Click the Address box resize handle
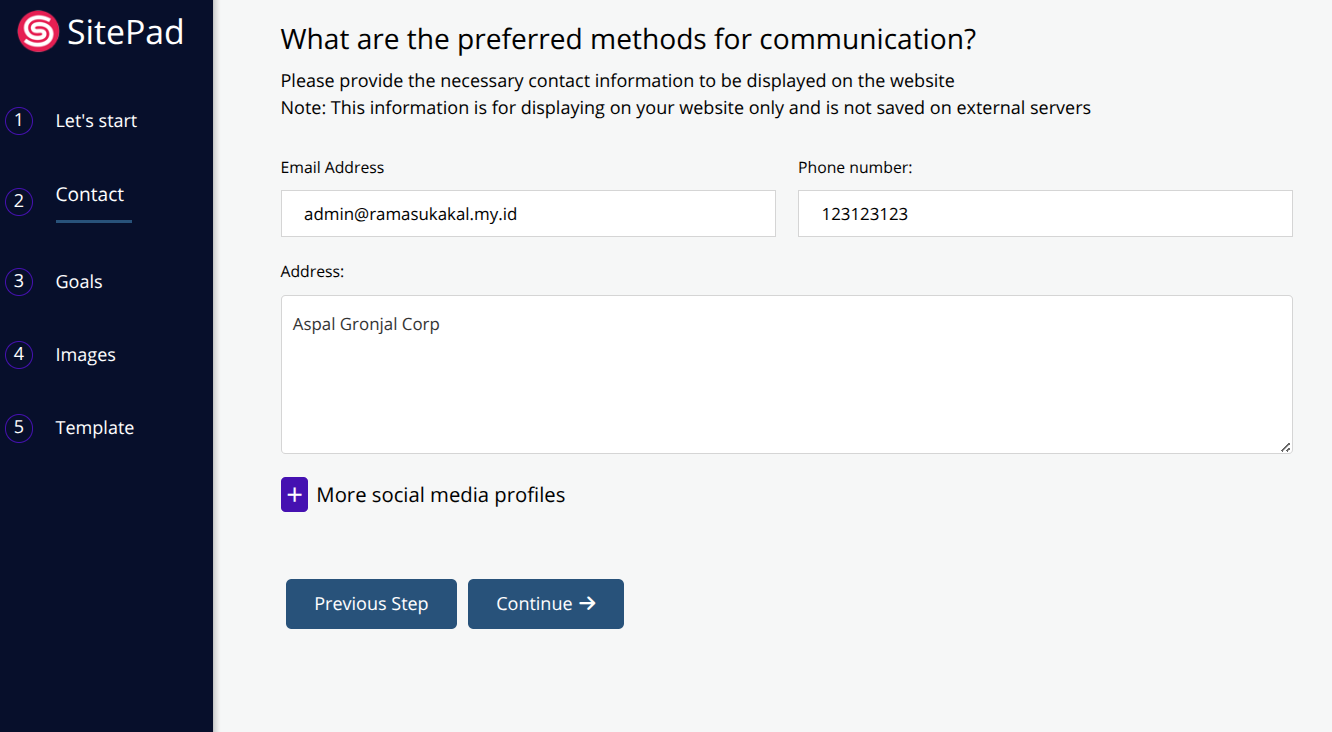Image resolution: width=1332 pixels, height=732 pixels. (x=1285, y=447)
